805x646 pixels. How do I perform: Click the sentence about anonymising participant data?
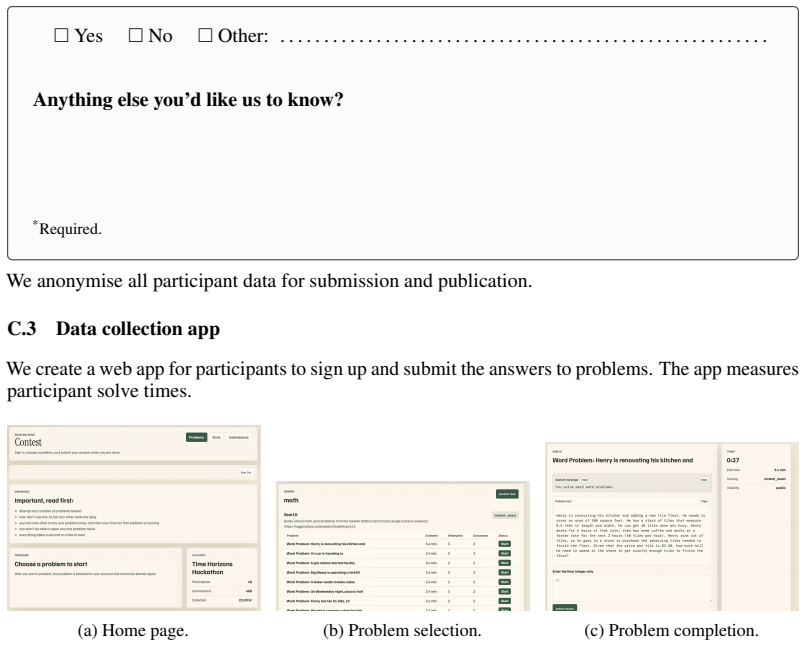click(270, 281)
